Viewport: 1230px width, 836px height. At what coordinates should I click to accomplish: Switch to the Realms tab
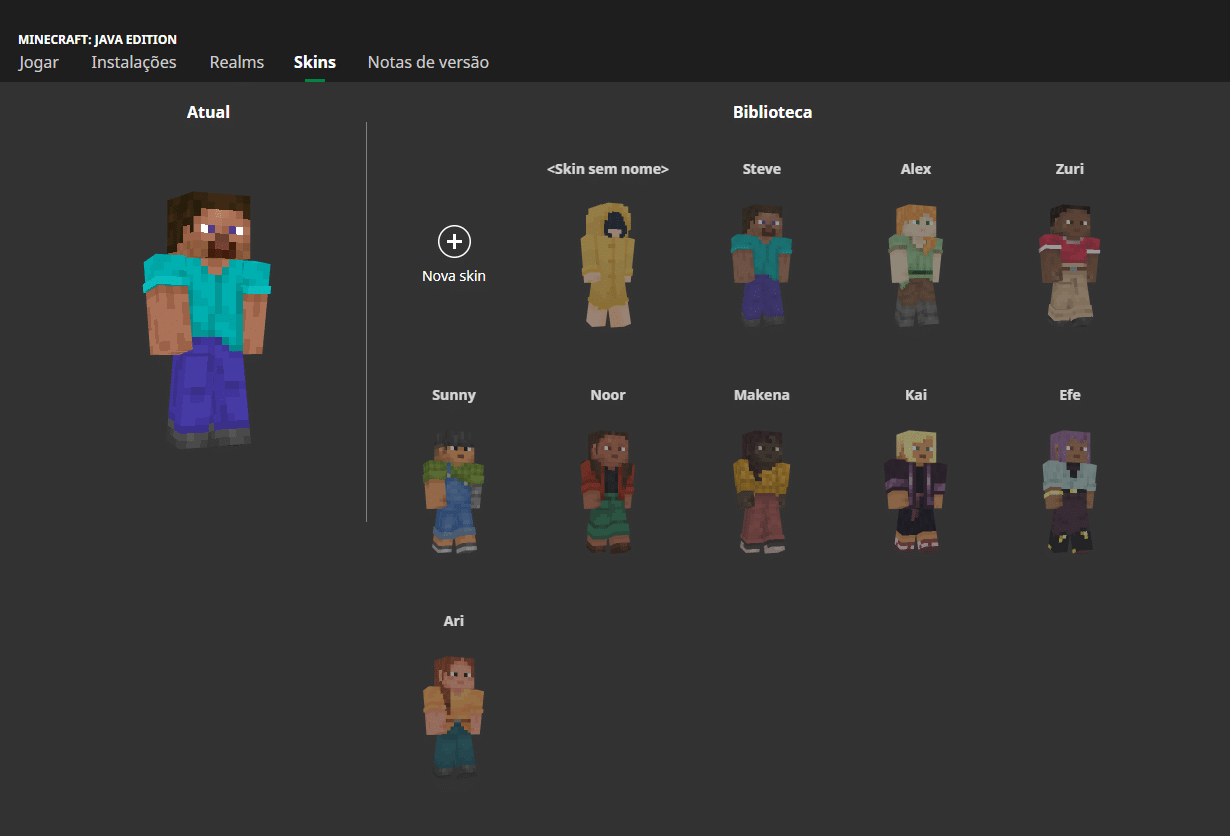[x=236, y=62]
